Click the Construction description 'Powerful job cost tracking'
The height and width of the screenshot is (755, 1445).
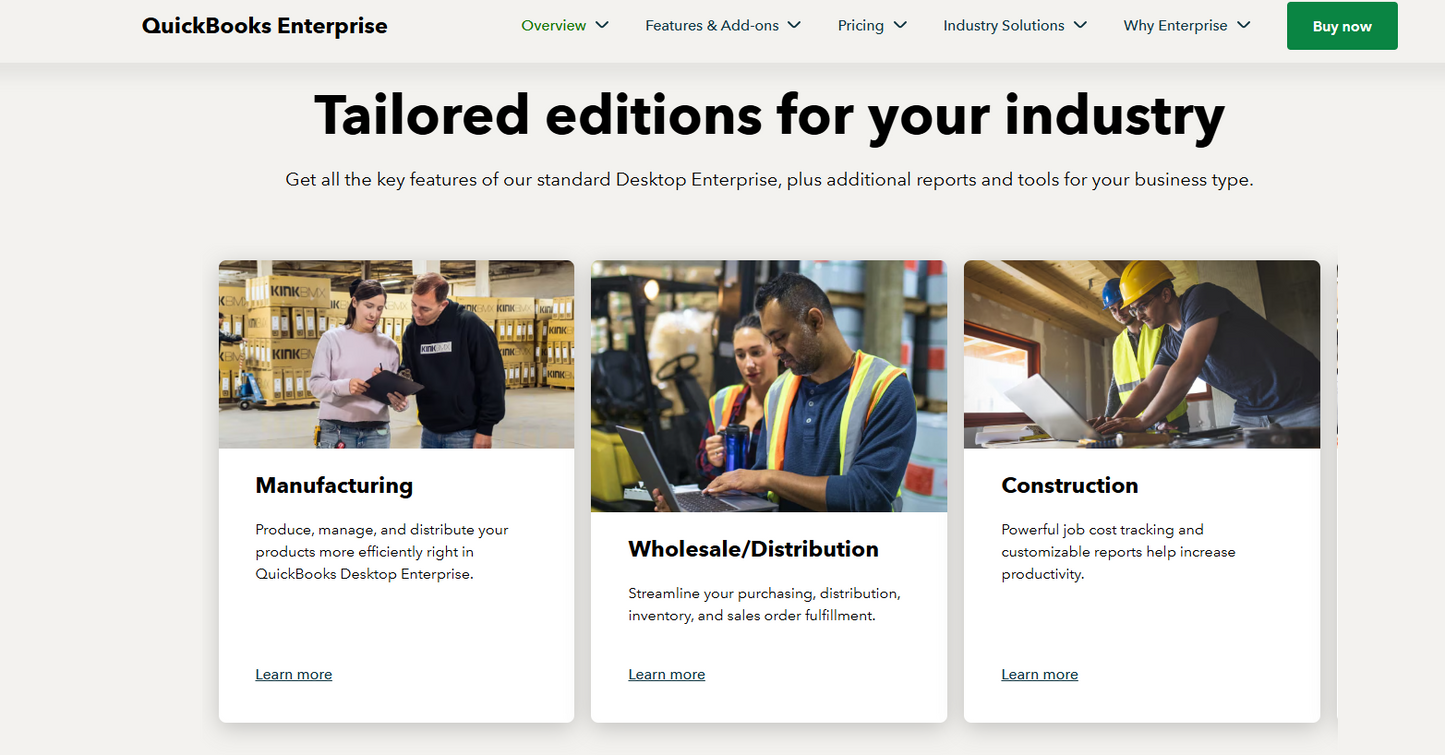(x=1118, y=552)
